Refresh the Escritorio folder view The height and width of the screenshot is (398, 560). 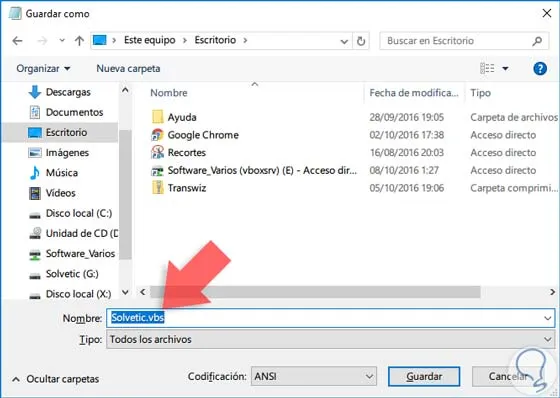coord(361,41)
